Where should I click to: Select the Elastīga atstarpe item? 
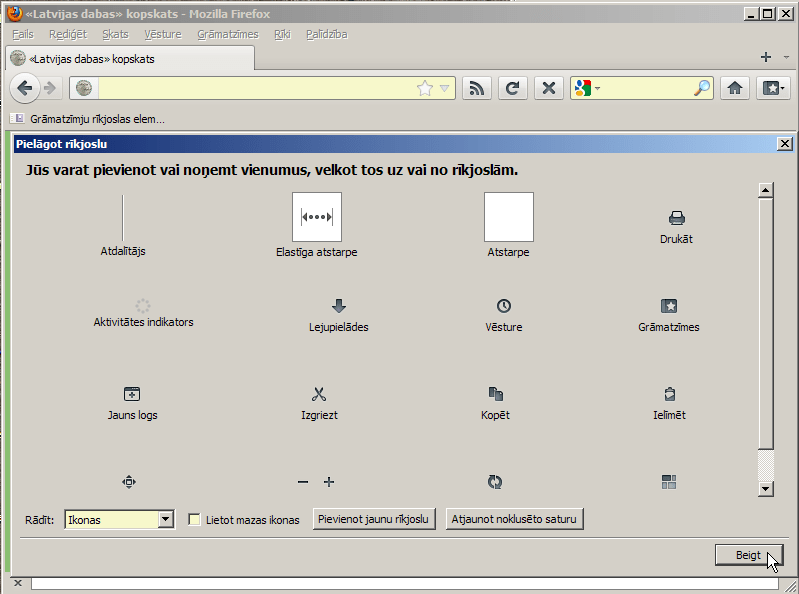tap(316, 225)
